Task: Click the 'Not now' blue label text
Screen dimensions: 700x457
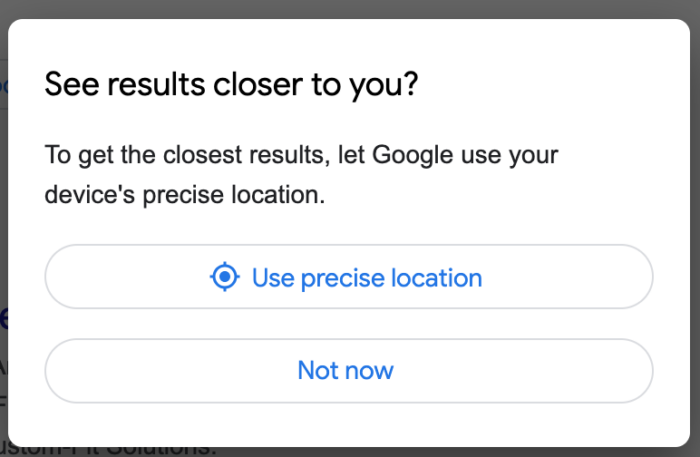Action: click(345, 371)
